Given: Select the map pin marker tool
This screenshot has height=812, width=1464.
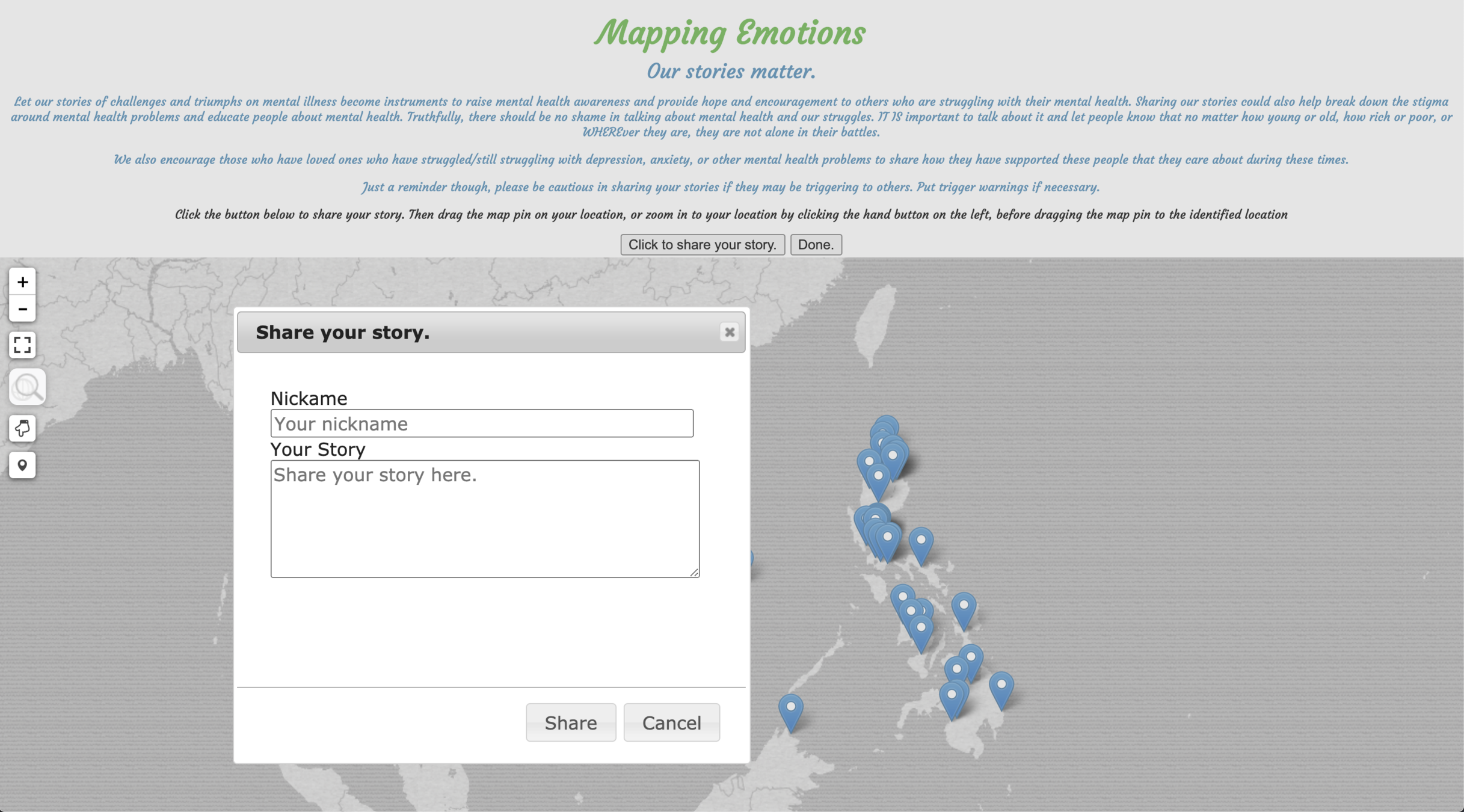Looking at the screenshot, I should click(22, 465).
